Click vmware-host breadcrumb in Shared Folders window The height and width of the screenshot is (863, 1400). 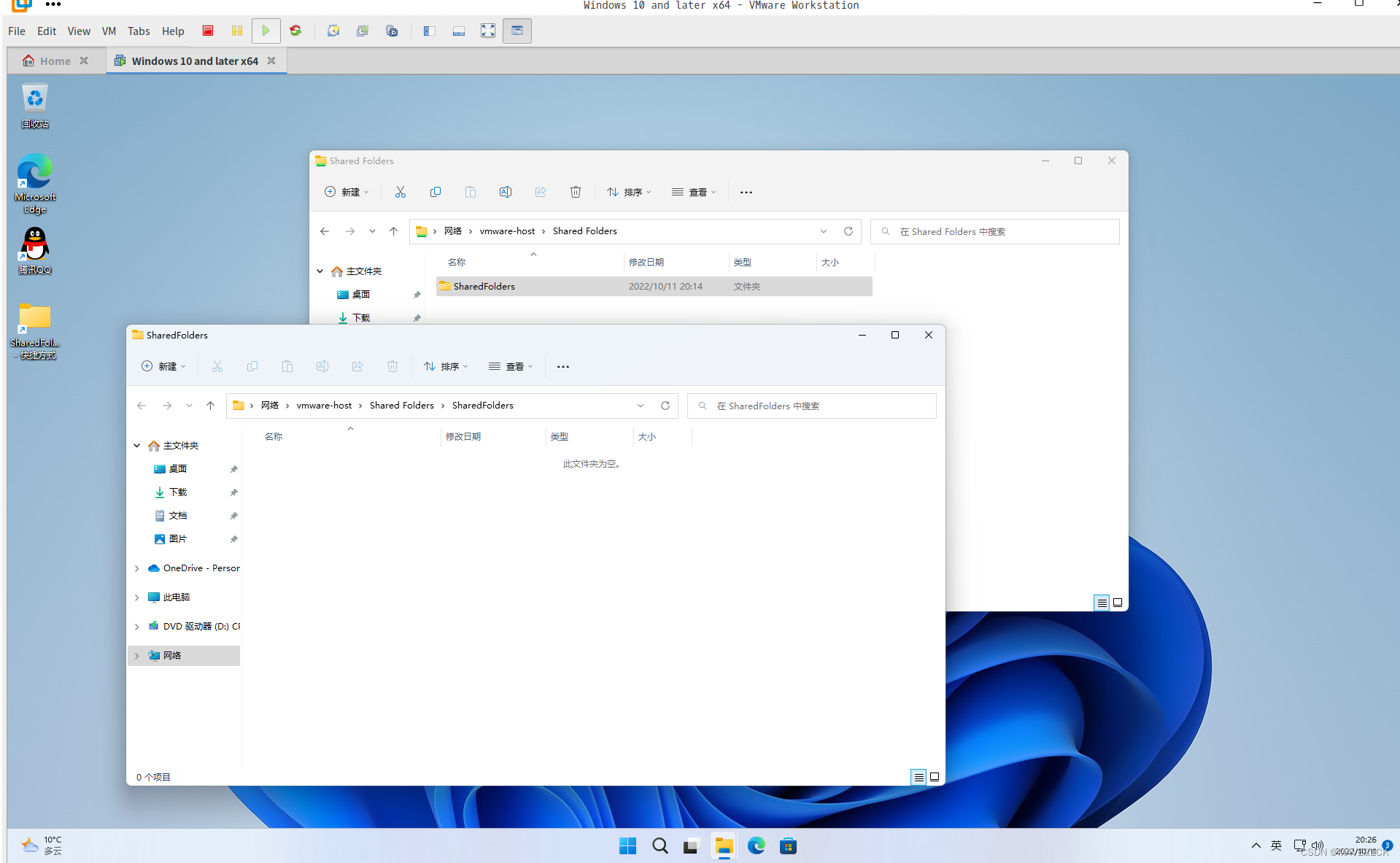pyautogui.click(x=507, y=231)
